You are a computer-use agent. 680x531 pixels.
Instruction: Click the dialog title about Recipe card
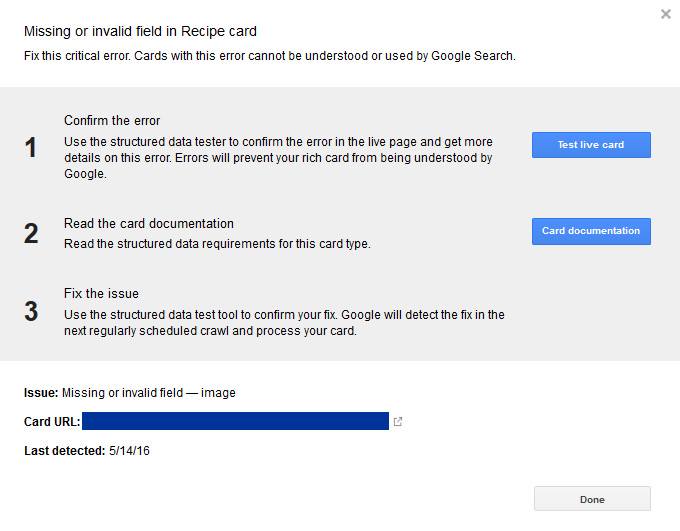140,32
